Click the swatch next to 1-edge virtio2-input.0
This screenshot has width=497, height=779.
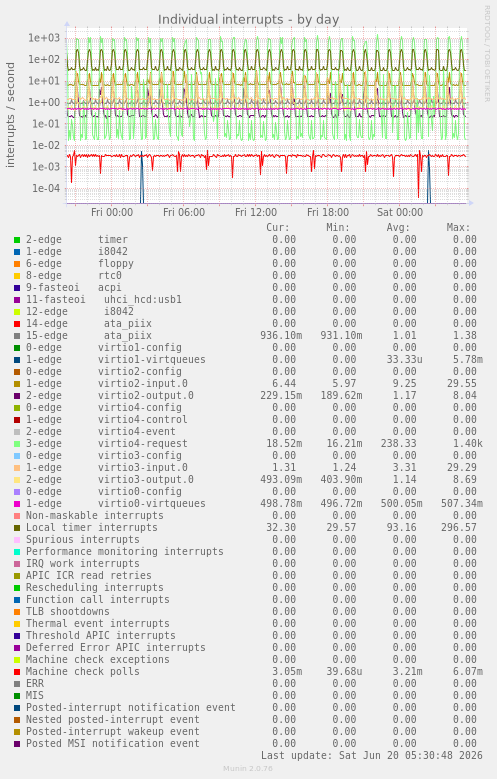coord(17,384)
